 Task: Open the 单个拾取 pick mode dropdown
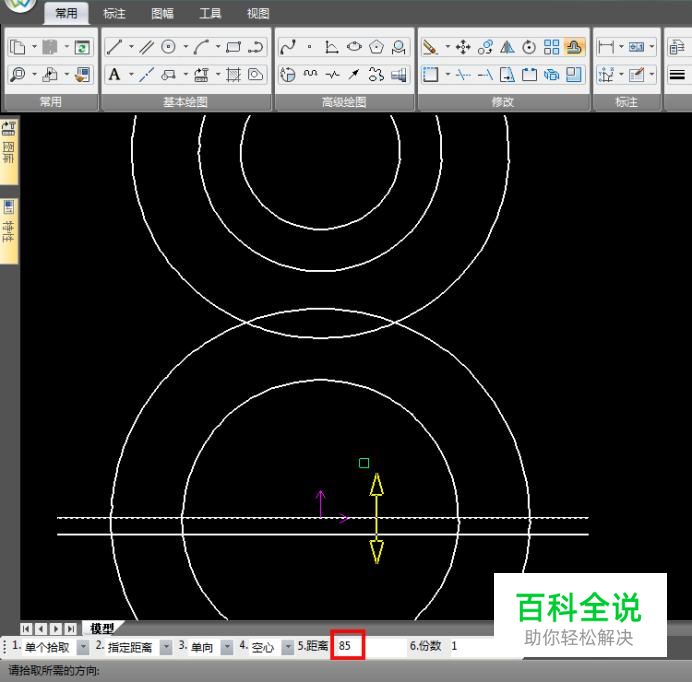[83, 647]
